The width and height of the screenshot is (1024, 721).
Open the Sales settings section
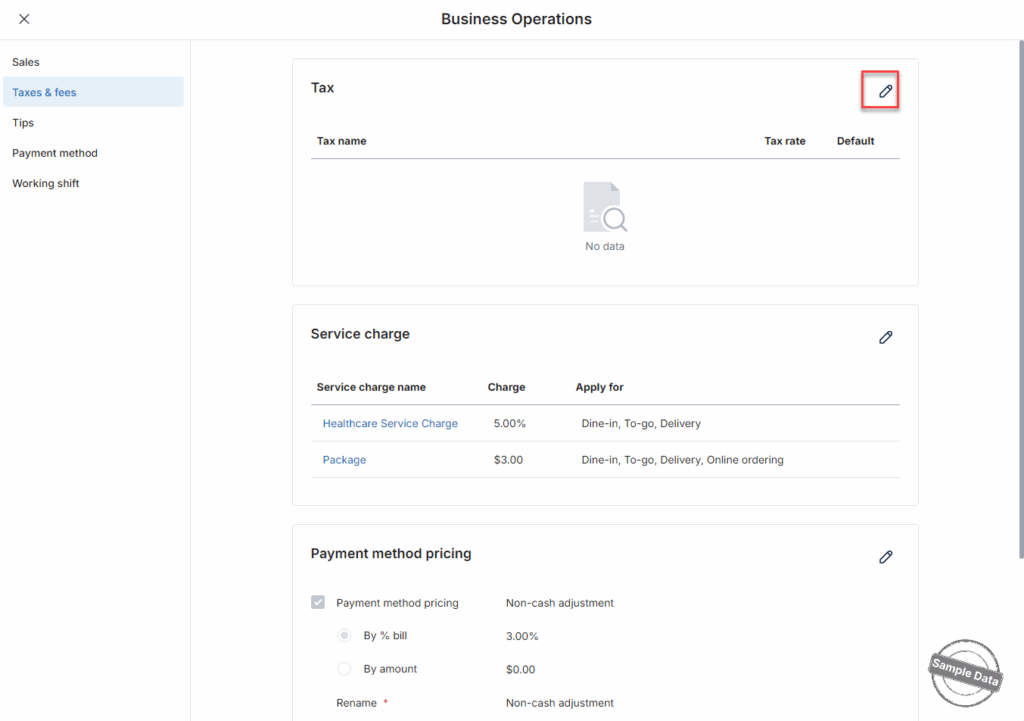26,62
